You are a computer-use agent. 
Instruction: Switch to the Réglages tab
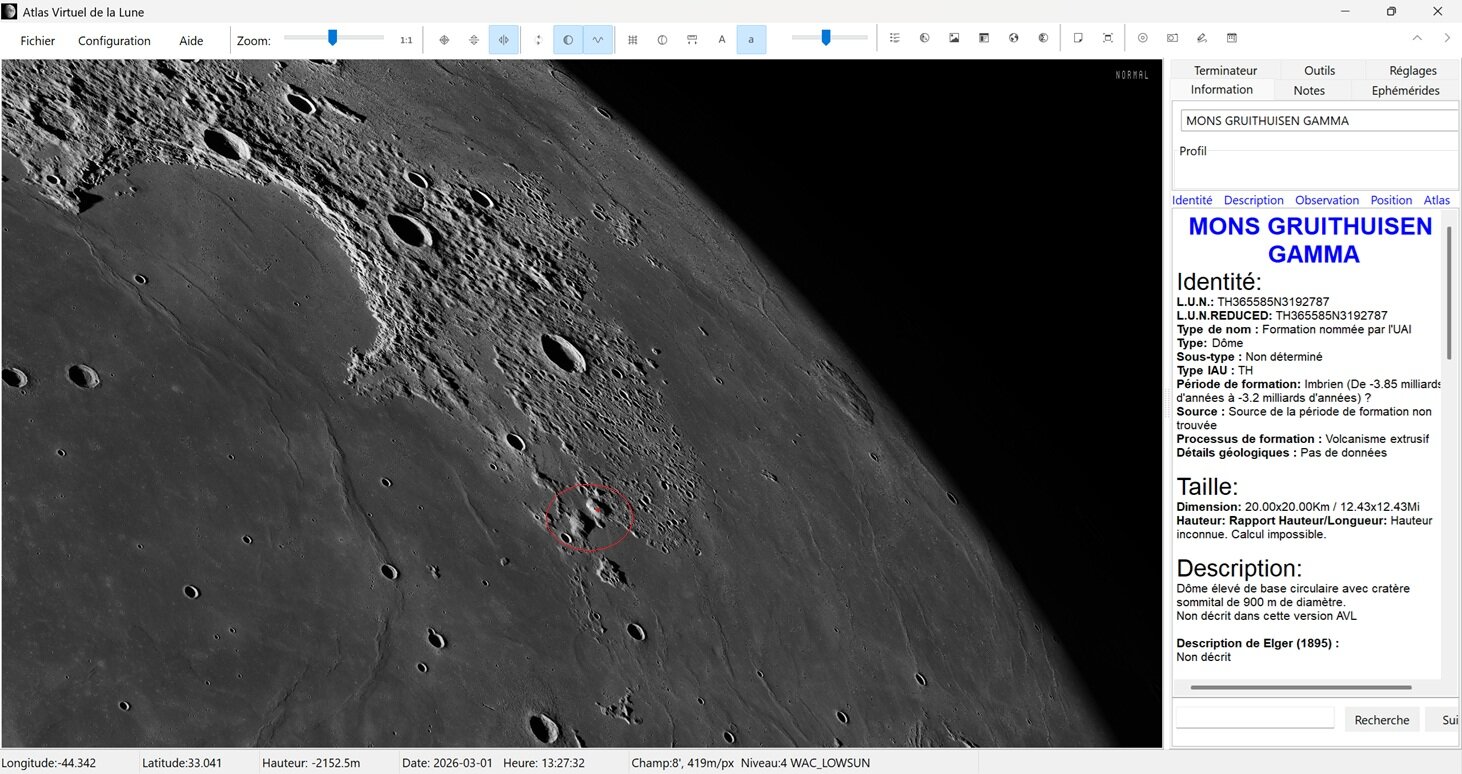pyautogui.click(x=1412, y=71)
